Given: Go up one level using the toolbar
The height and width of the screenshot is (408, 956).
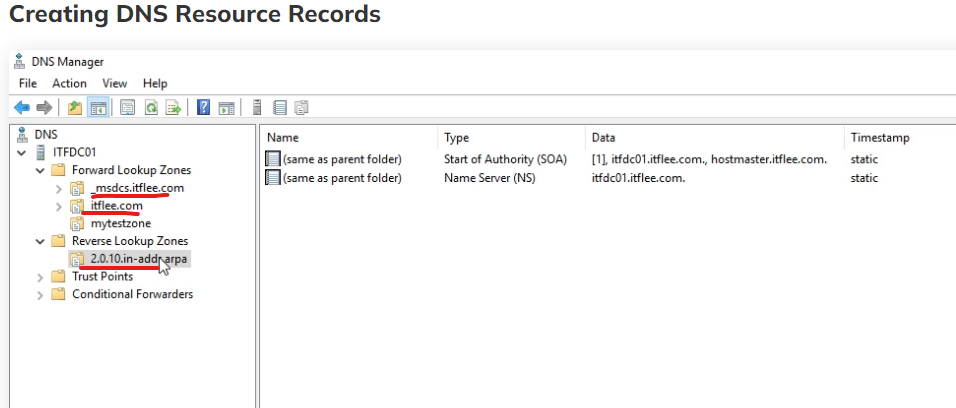Looking at the screenshot, I should [75, 108].
